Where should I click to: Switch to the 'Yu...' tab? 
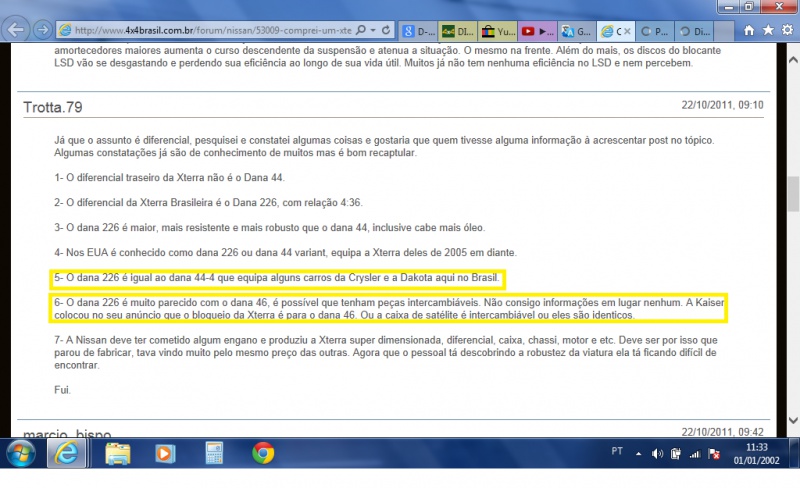pos(498,31)
